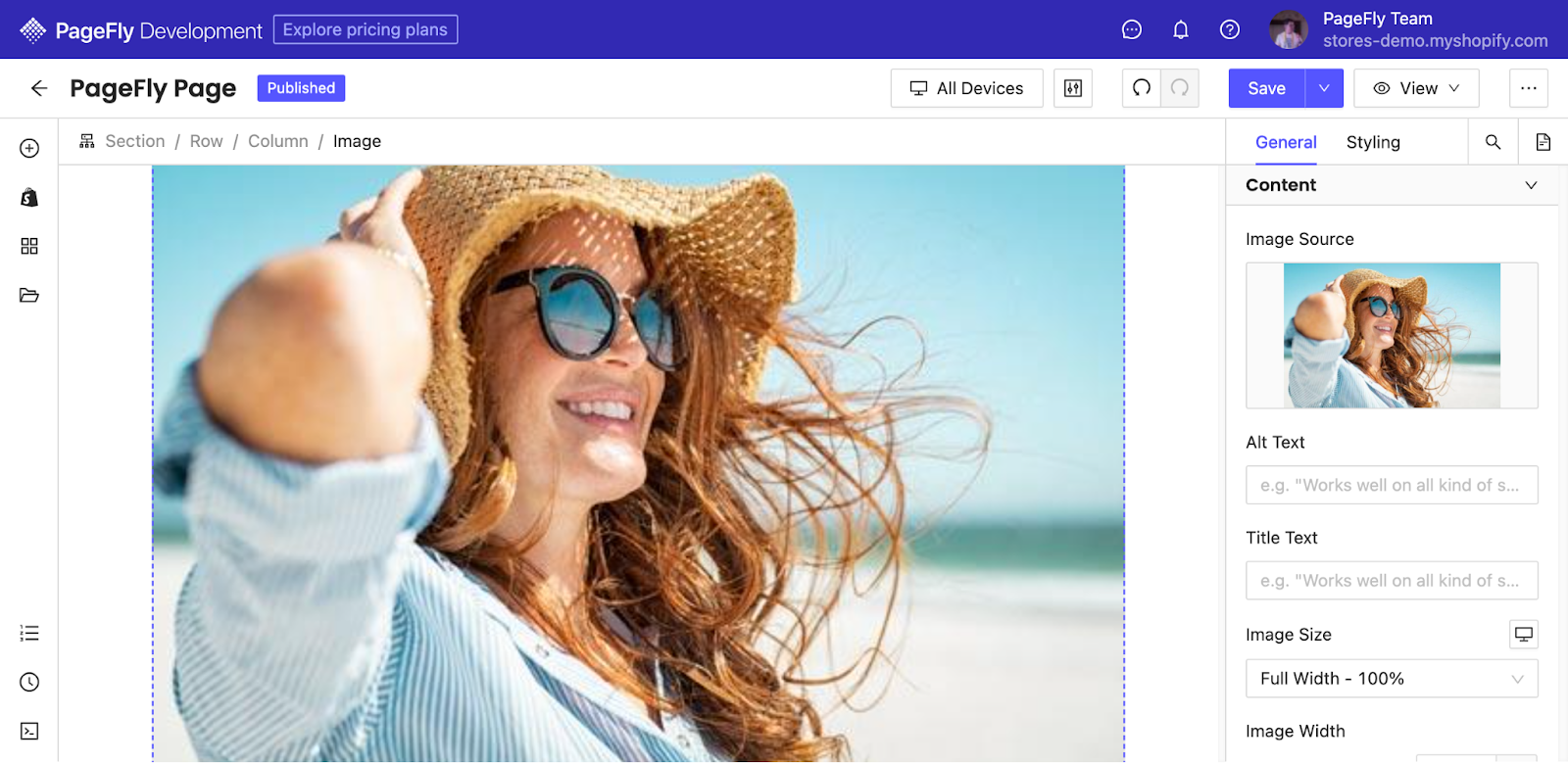The height and width of the screenshot is (763, 1568).
Task: Click Explore pricing plans
Action: [x=366, y=29]
